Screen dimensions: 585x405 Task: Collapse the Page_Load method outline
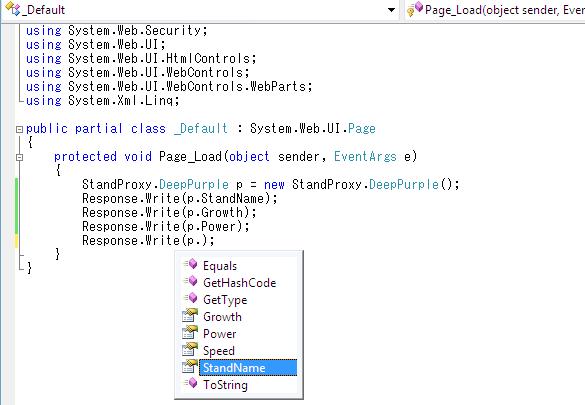tap(19, 157)
